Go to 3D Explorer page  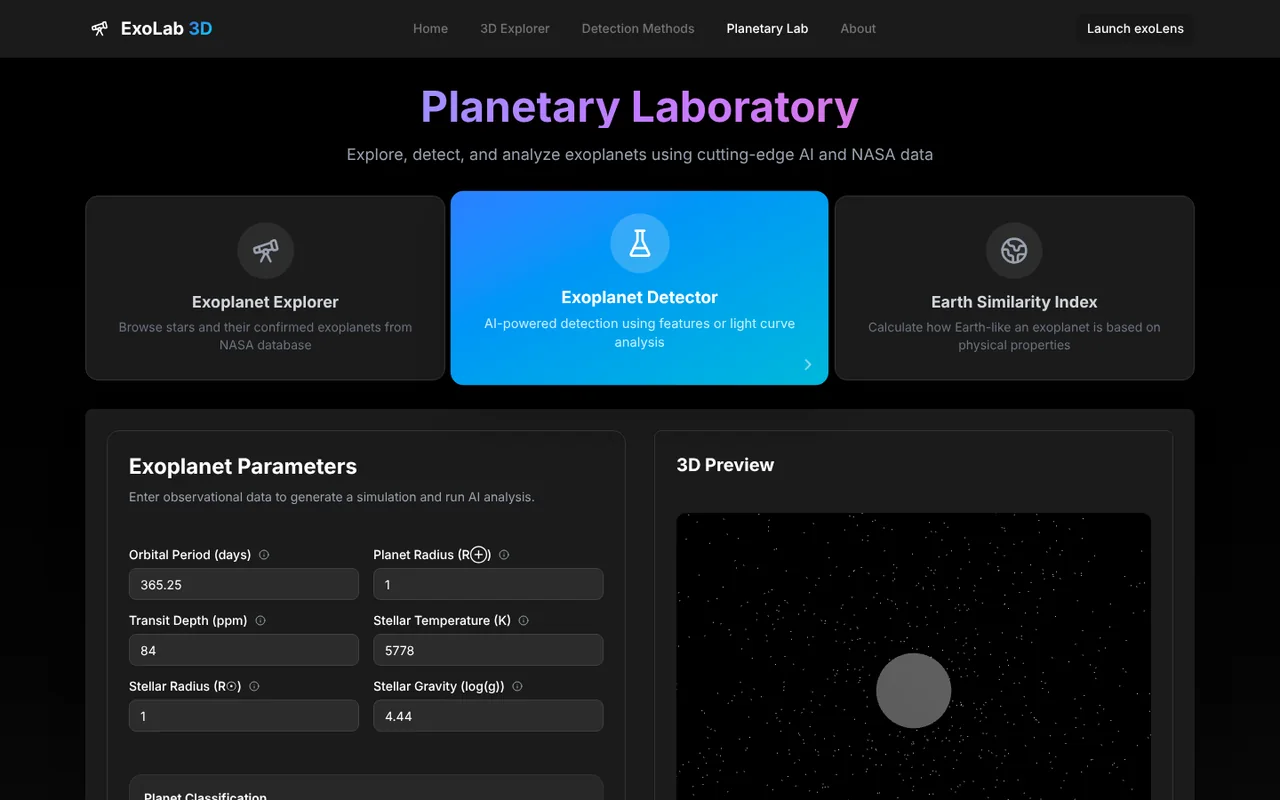click(x=515, y=28)
